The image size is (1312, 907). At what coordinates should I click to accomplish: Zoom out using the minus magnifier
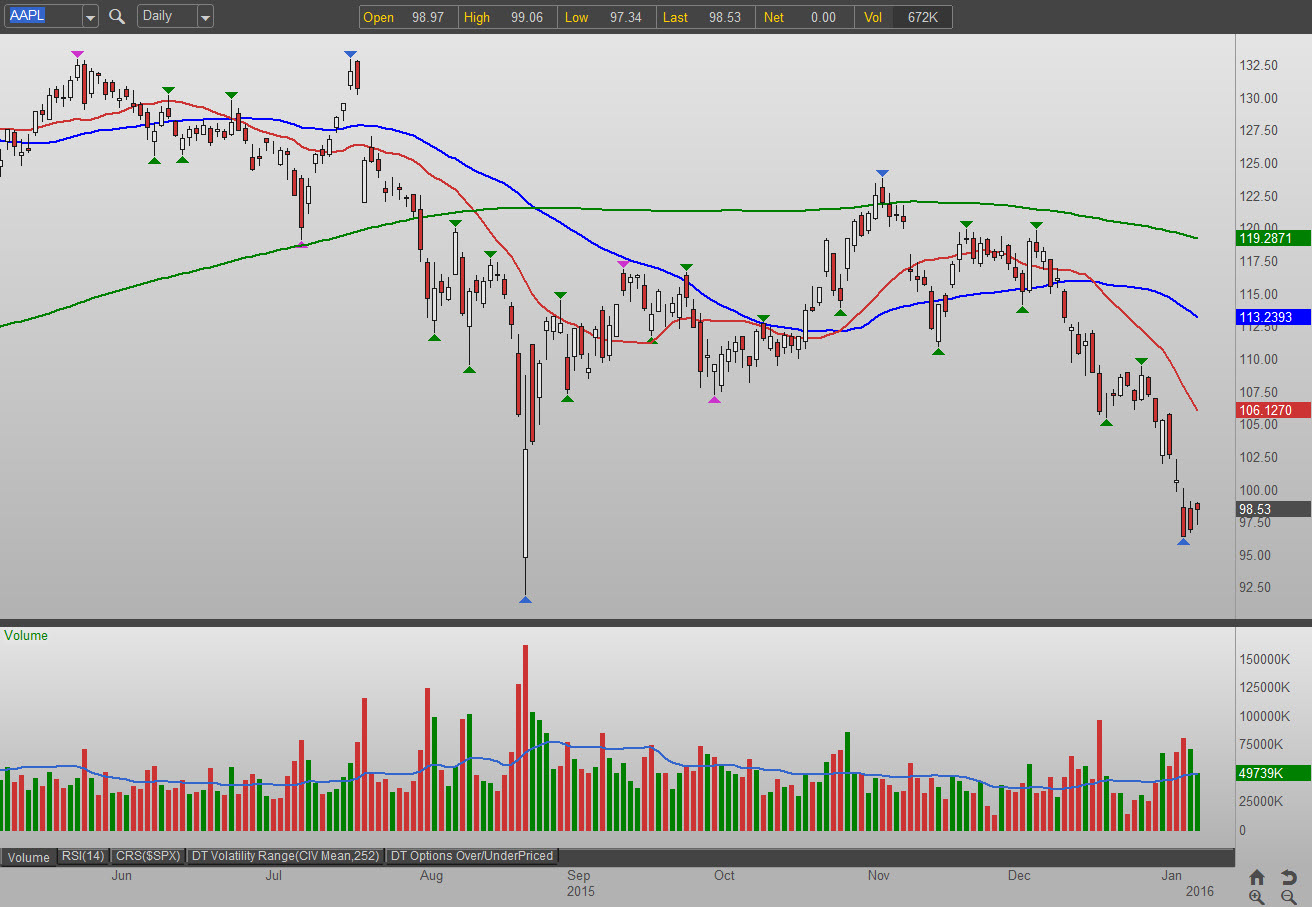coord(1289,897)
